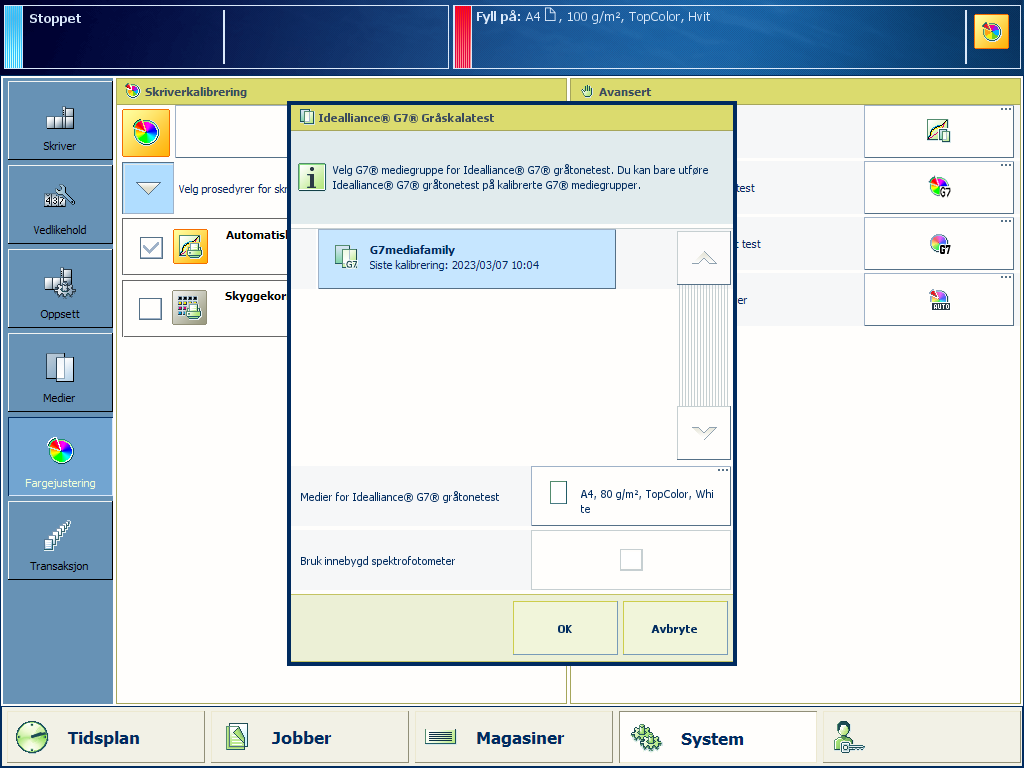Screen dimensions: 1024x768
Task: Switch to the System tab
Action: point(718,738)
